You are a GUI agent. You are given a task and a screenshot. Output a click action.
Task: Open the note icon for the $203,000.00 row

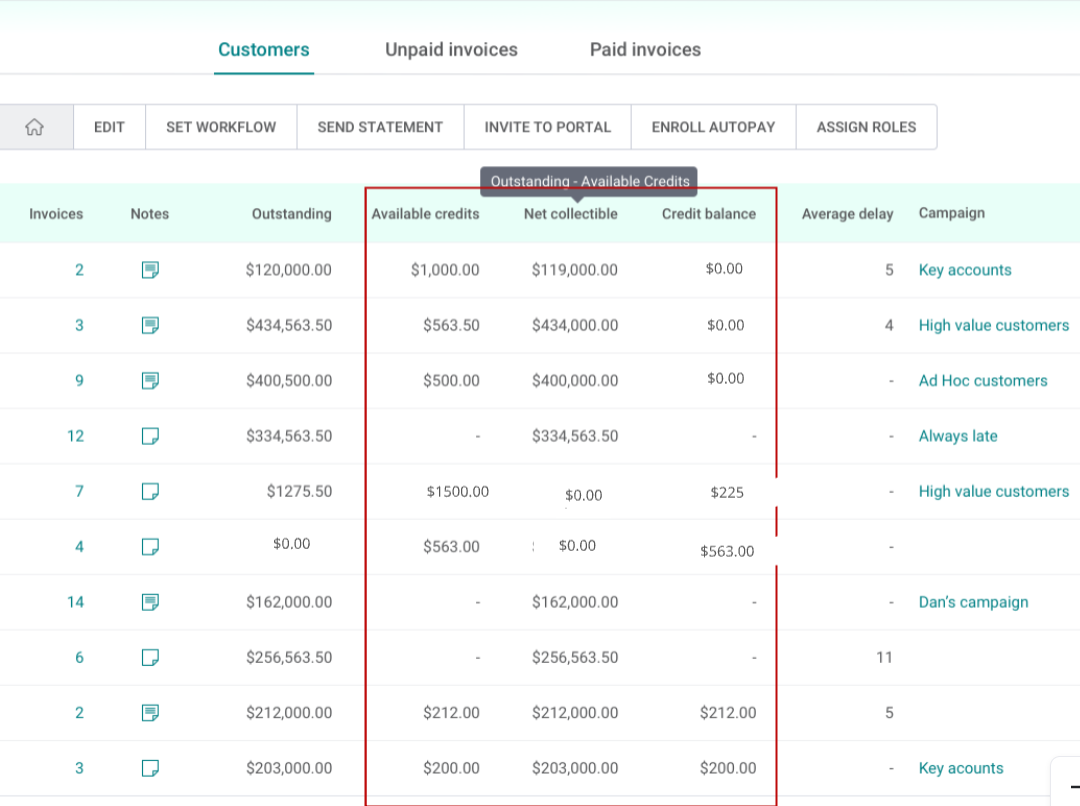(x=150, y=768)
